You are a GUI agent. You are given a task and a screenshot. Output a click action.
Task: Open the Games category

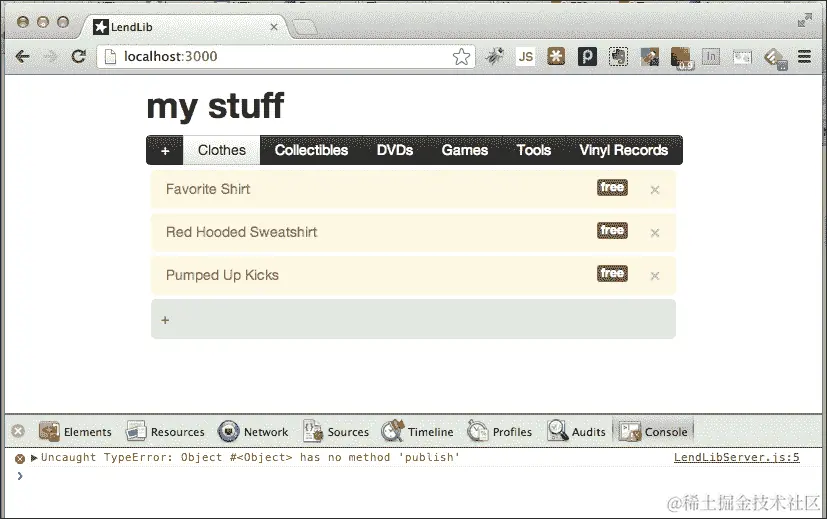[x=465, y=150]
